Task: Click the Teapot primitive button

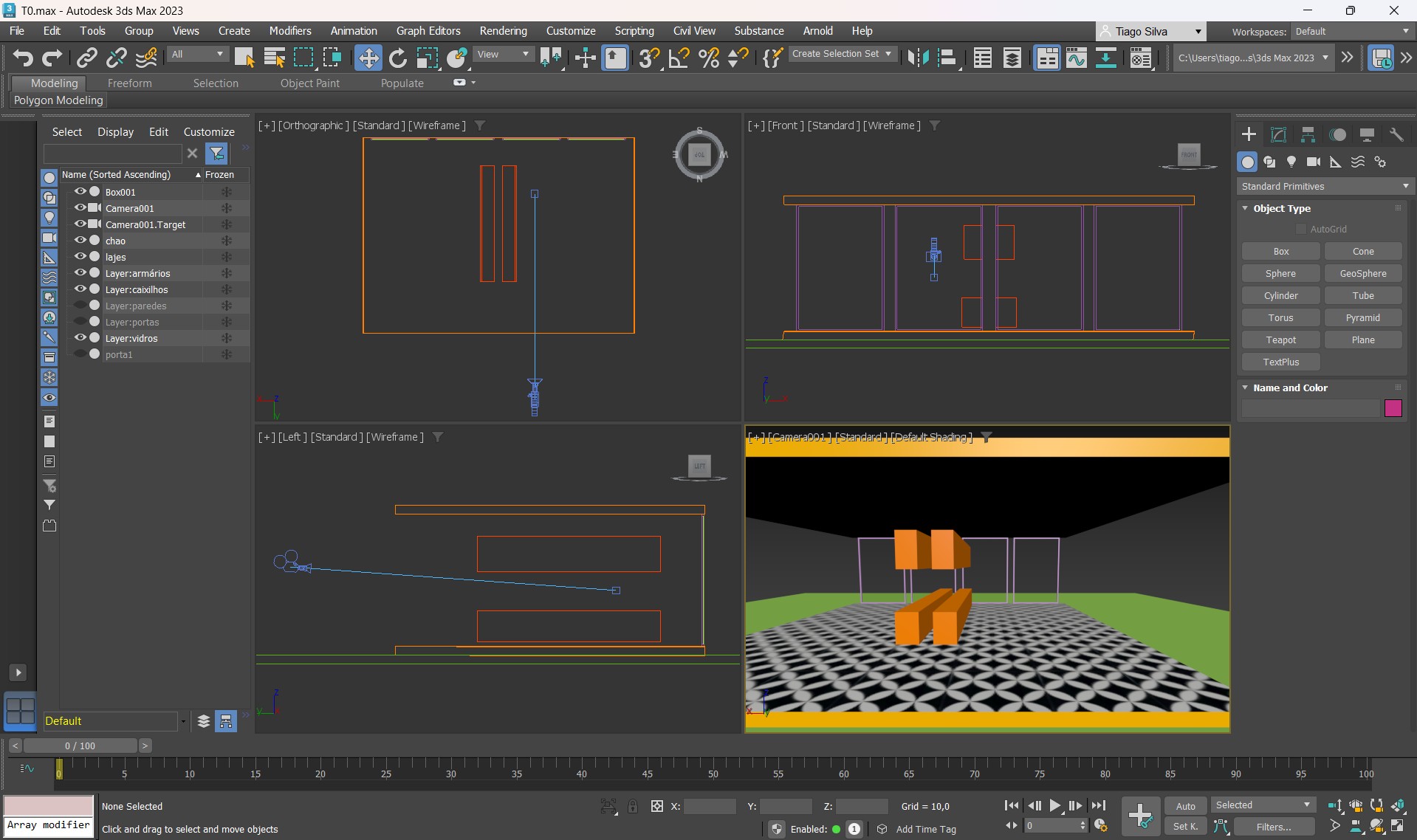Action: 1280,340
